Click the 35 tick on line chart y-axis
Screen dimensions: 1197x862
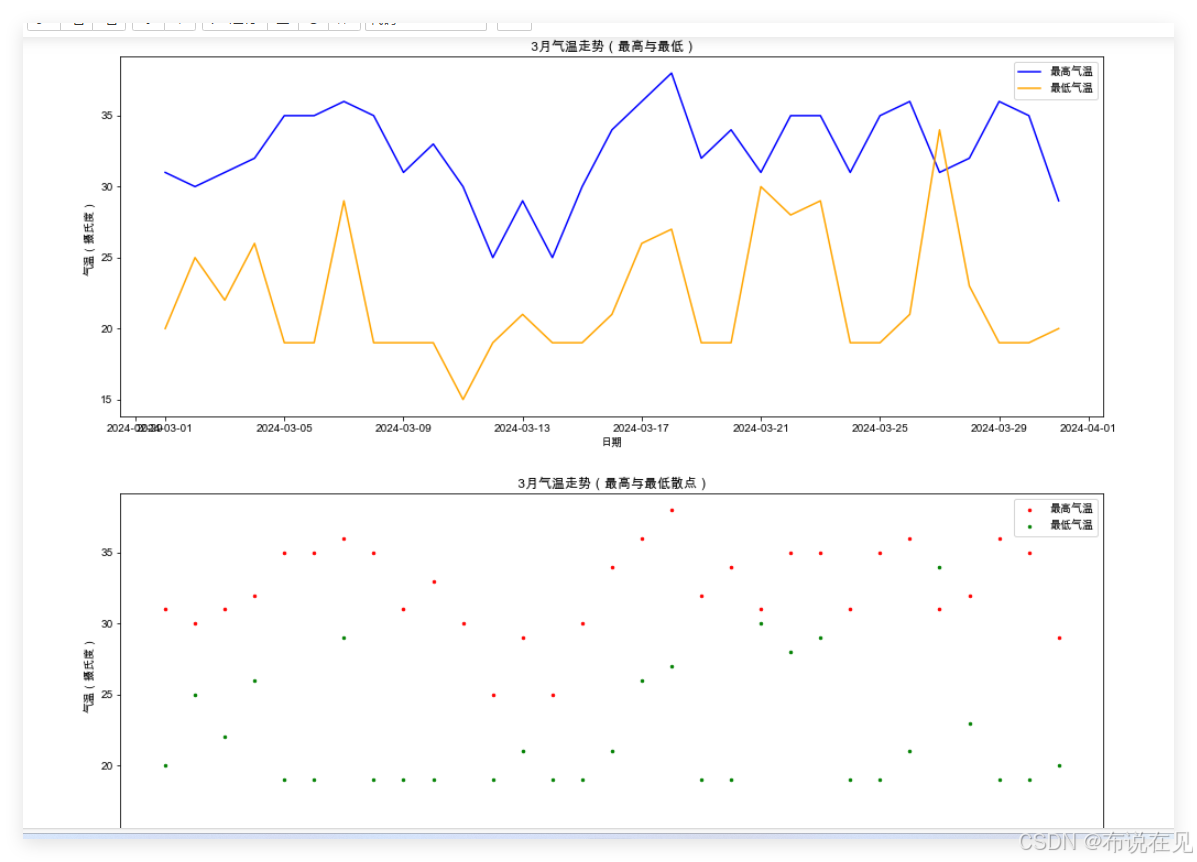point(107,116)
